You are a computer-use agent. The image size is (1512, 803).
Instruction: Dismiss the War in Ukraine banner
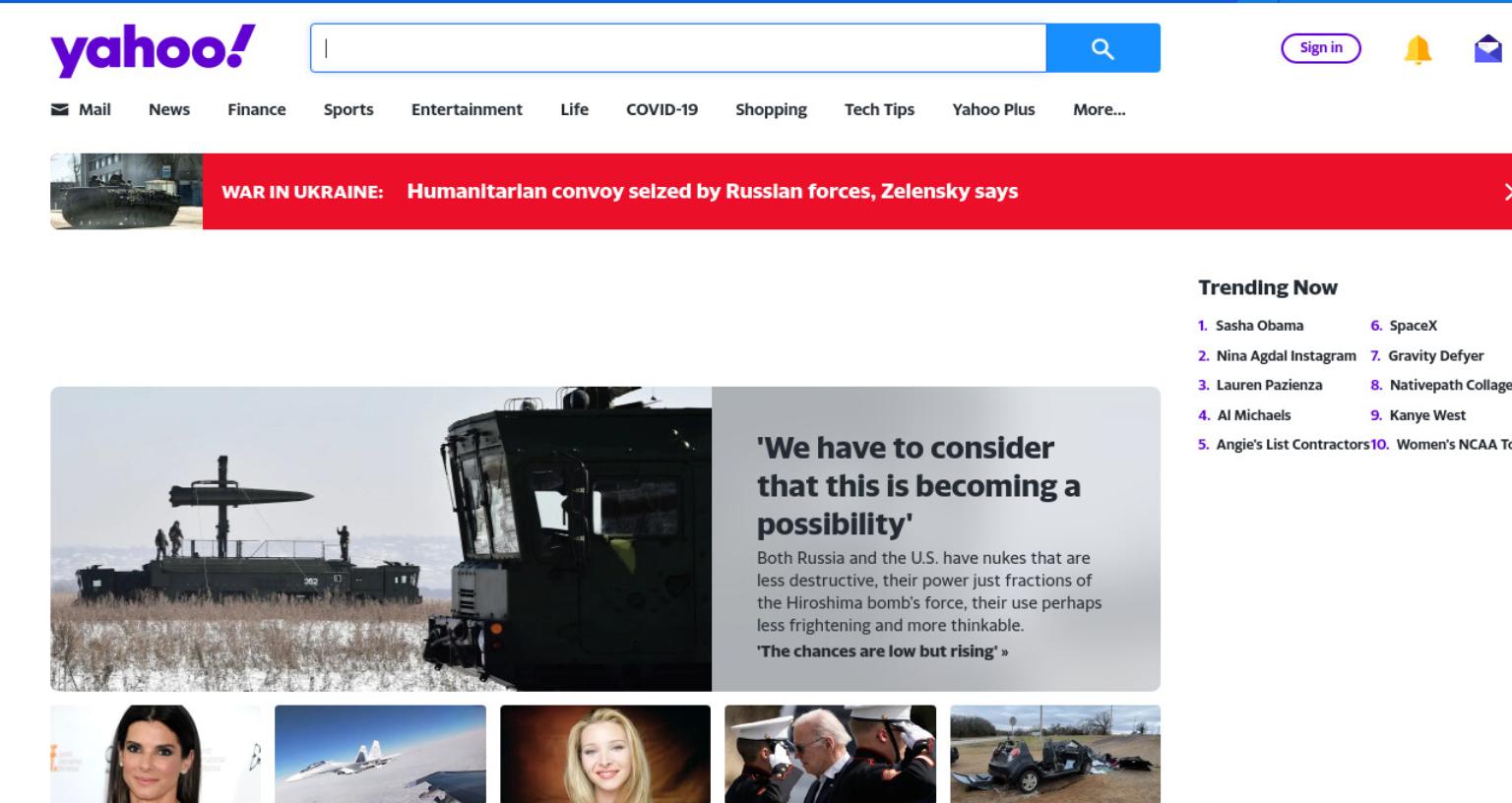tap(1506, 192)
